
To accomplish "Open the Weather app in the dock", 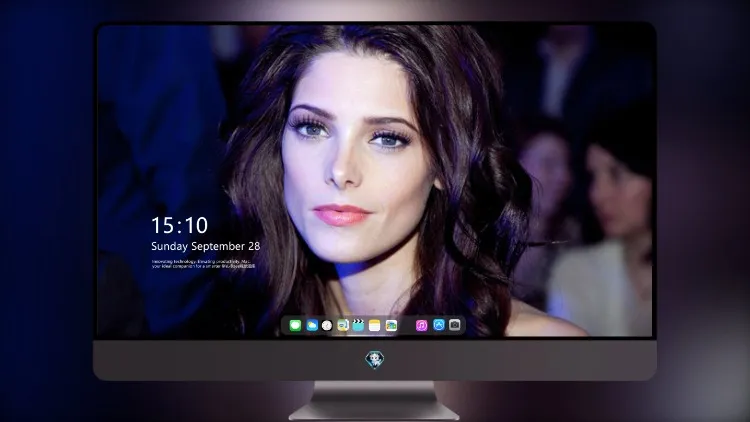I will click(312, 325).
